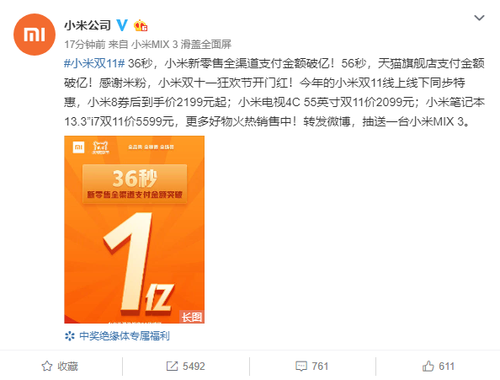Open the 小米公司 account name

(87, 25)
